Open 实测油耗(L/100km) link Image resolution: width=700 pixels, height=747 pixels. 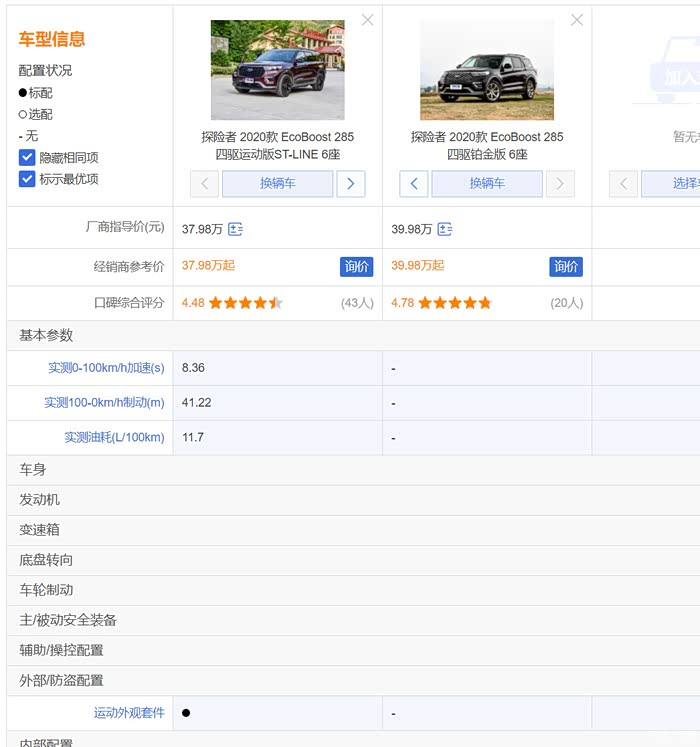click(114, 437)
